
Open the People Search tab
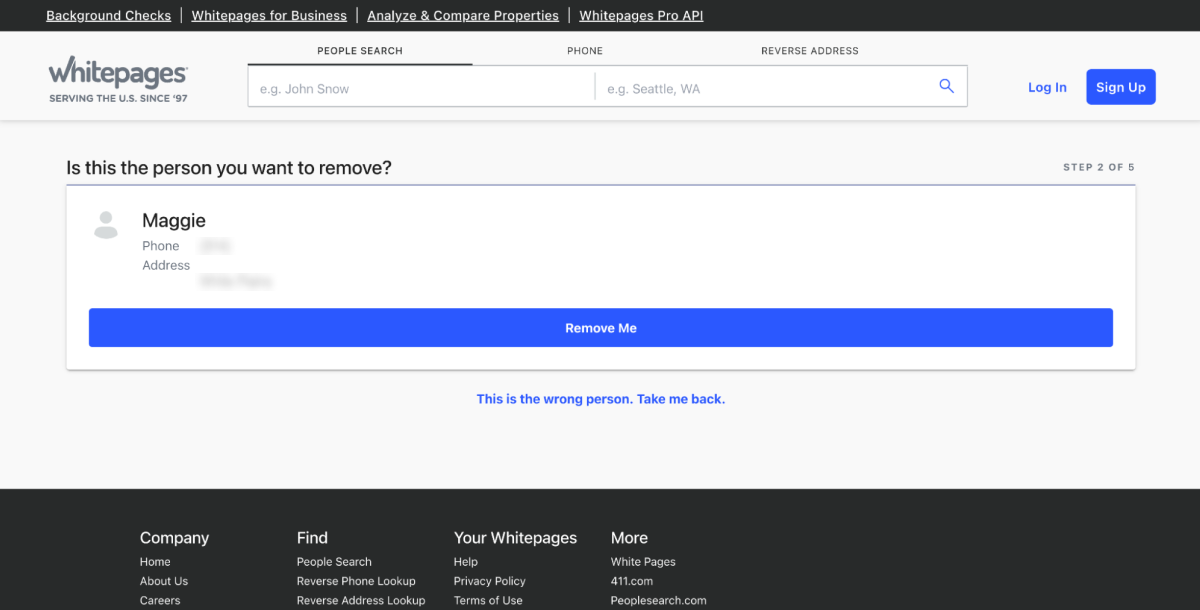coord(360,51)
